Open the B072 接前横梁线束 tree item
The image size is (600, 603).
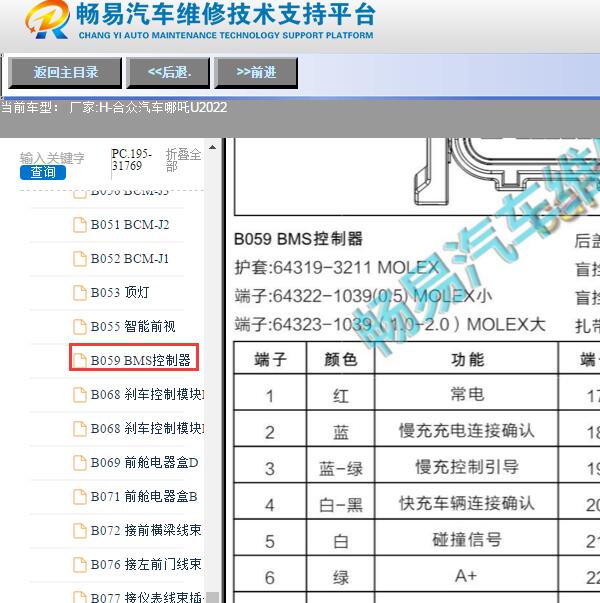click(x=146, y=530)
